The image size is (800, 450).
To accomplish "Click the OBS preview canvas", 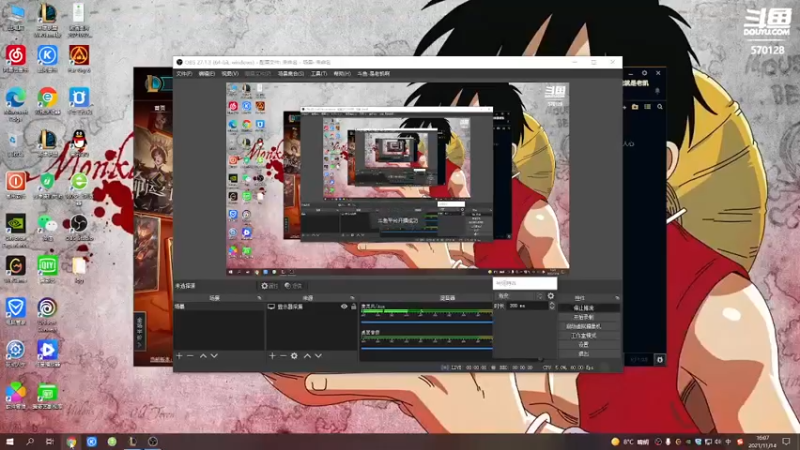I will pyautogui.click(x=397, y=180).
